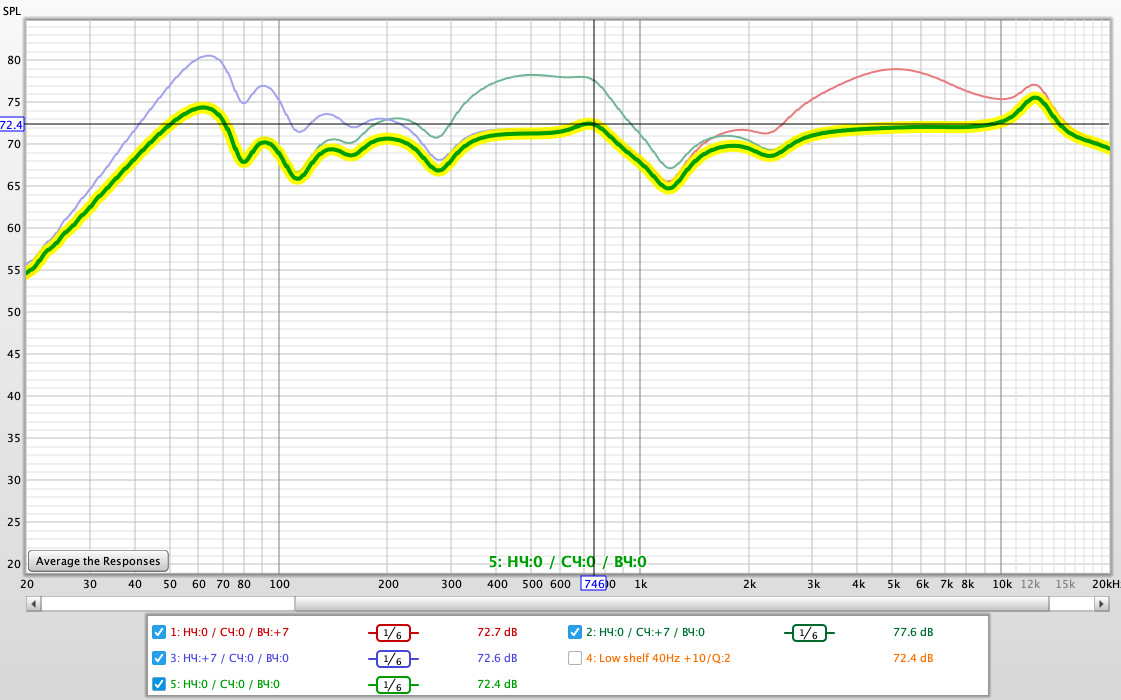This screenshot has width=1121, height=700.
Task: Click the green 72.4 dB value for trace 5
Action: click(x=497, y=684)
